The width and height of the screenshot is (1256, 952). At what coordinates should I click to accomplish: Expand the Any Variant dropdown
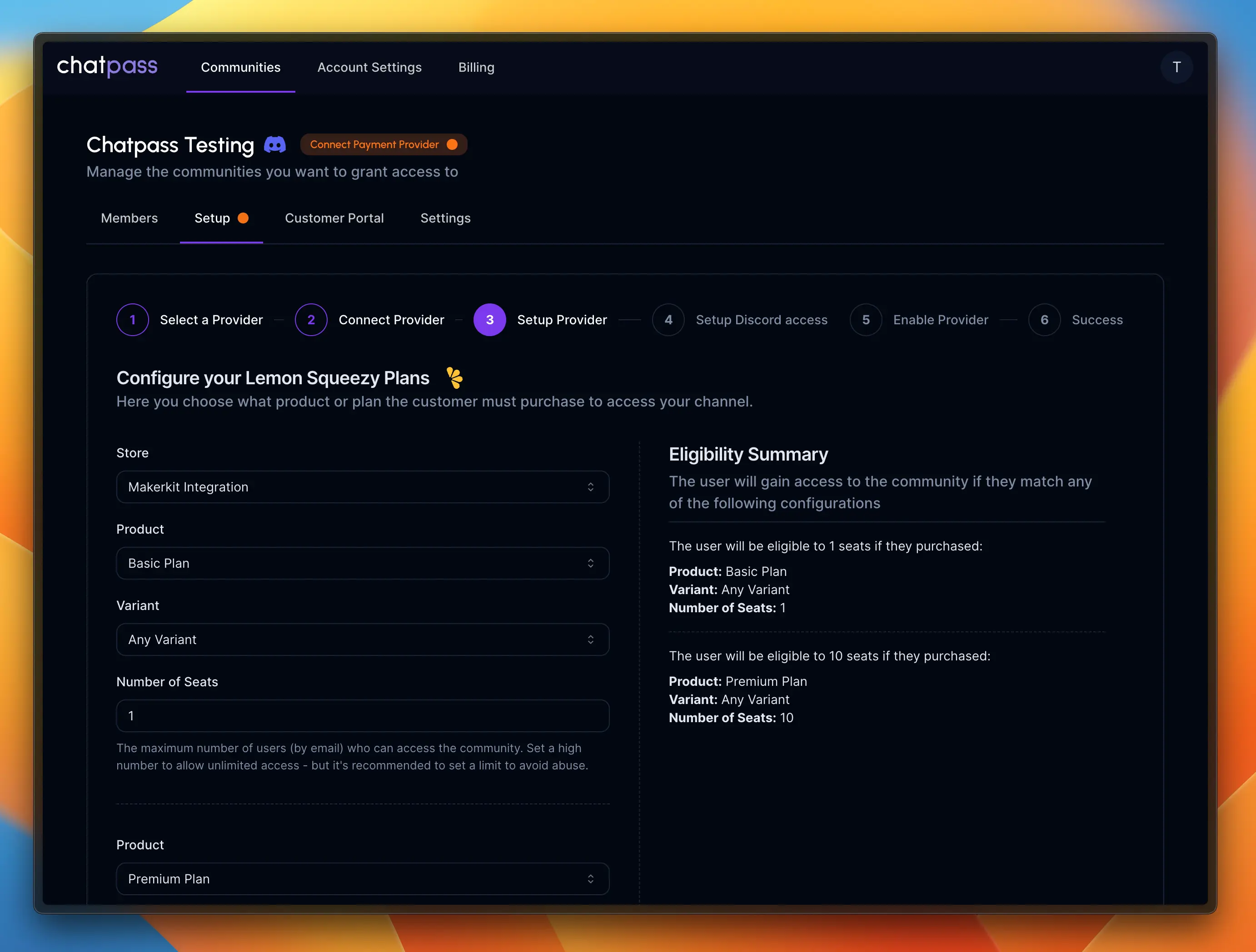[362, 639]
